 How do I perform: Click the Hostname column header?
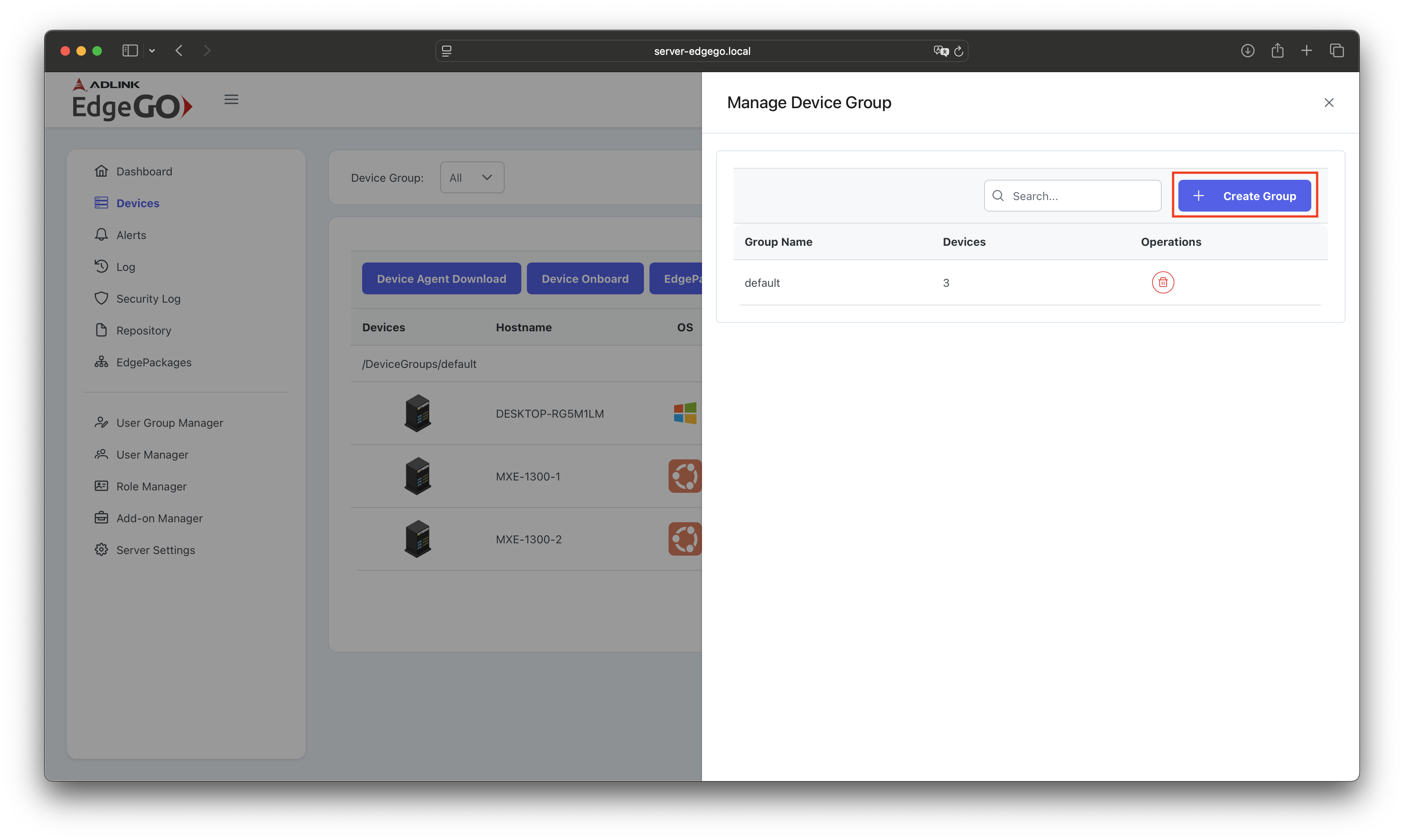tap(523, 327)
